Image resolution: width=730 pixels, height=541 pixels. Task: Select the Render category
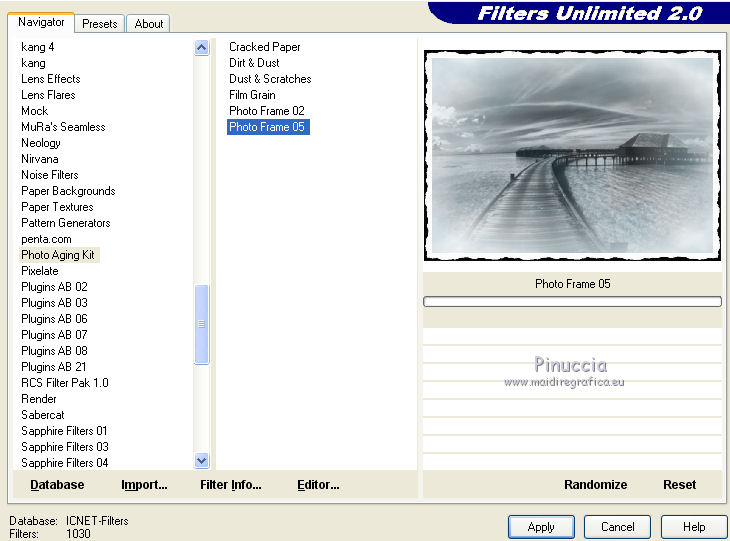click(39, 399)
